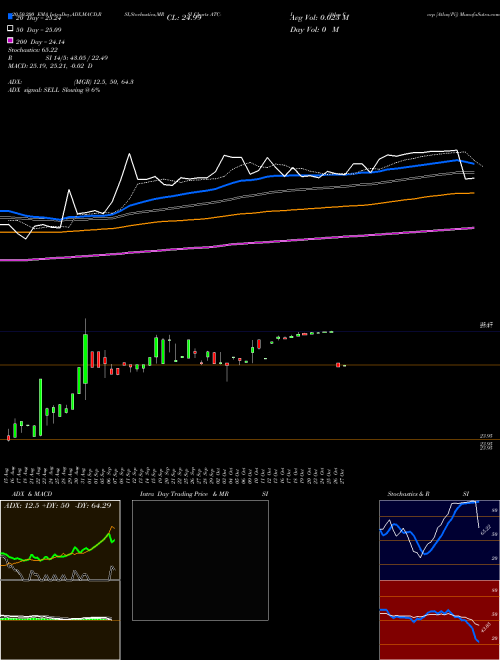
Task: Click the 'ADX: 12.5 +DY: 50 -DY: 64.29' header
Action: tap(58, 506)
